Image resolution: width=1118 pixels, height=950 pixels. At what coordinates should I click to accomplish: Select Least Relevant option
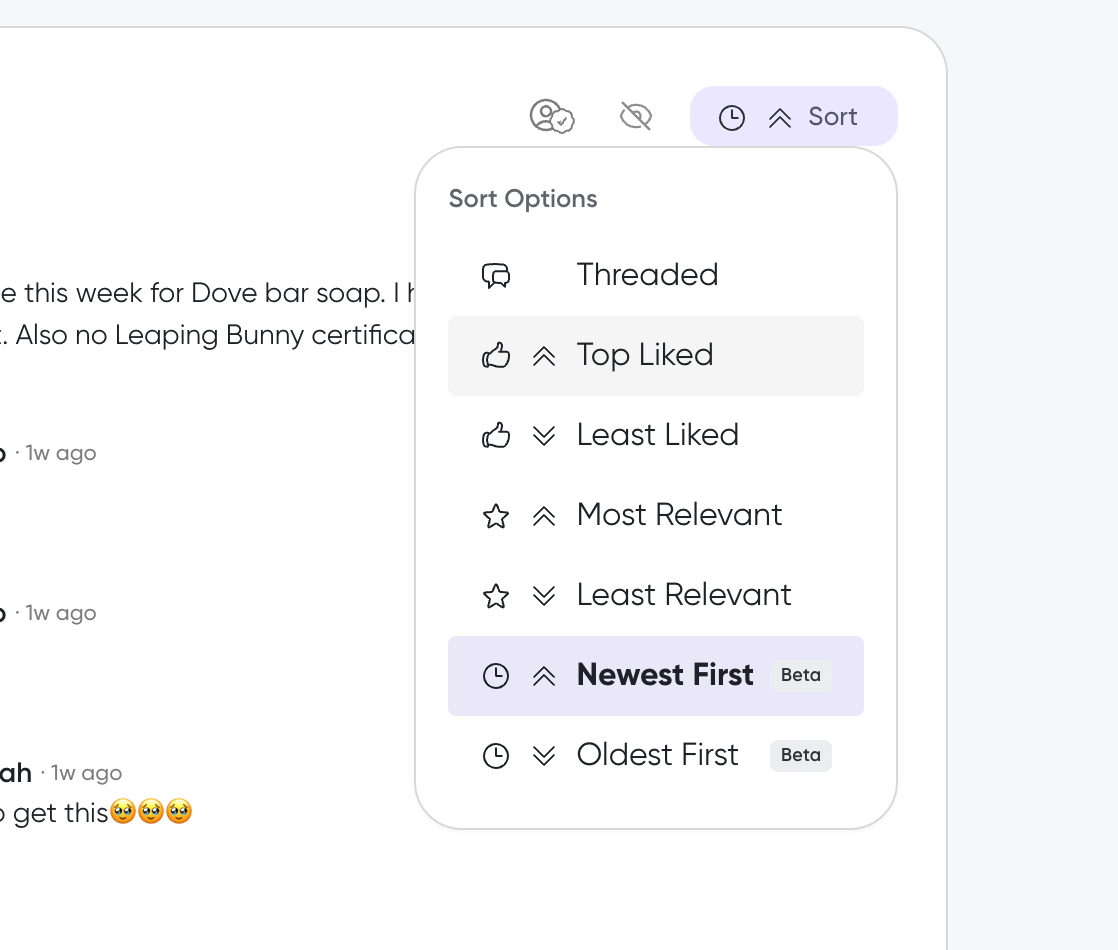(x=655, y=595)
